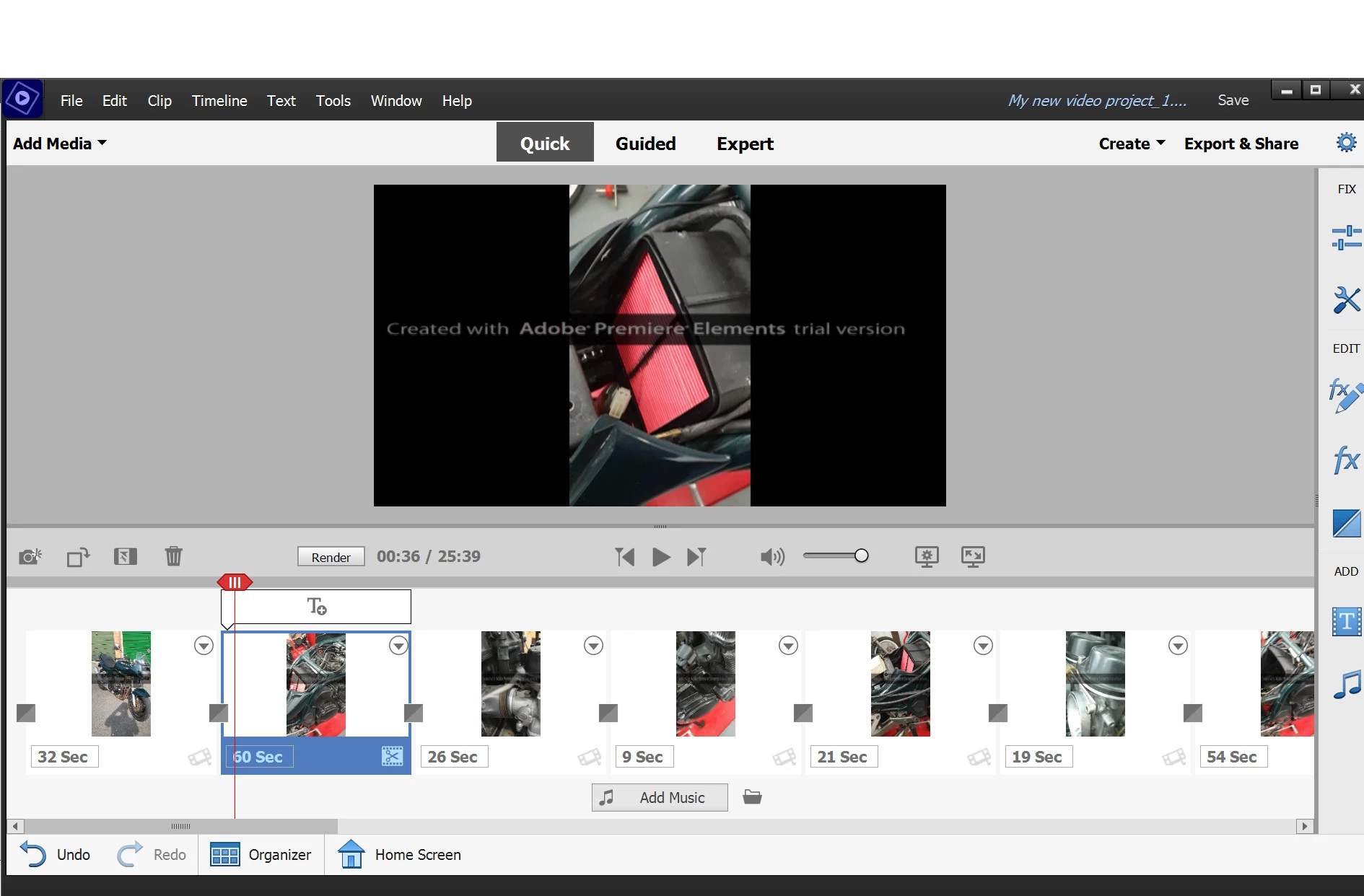This screenshot has height=896, width=1364.
Task: Click the Undo button
Action: pyautogui.click(x=55, y=854)
